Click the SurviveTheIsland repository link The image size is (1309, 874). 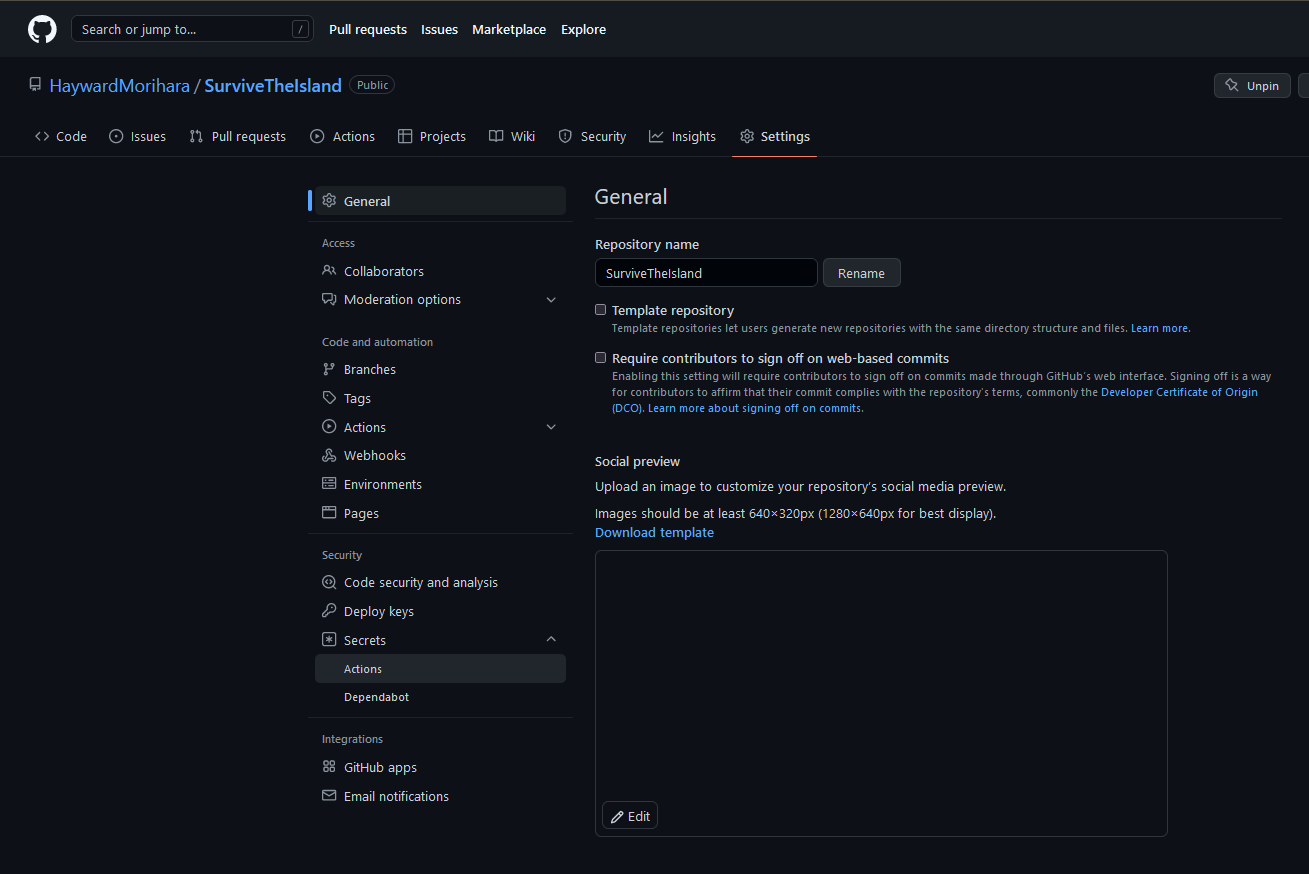point(273,86)
